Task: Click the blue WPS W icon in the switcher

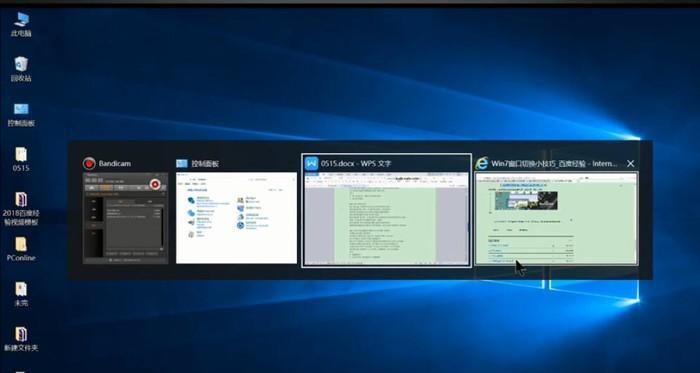Action: [x=311, y=163]
